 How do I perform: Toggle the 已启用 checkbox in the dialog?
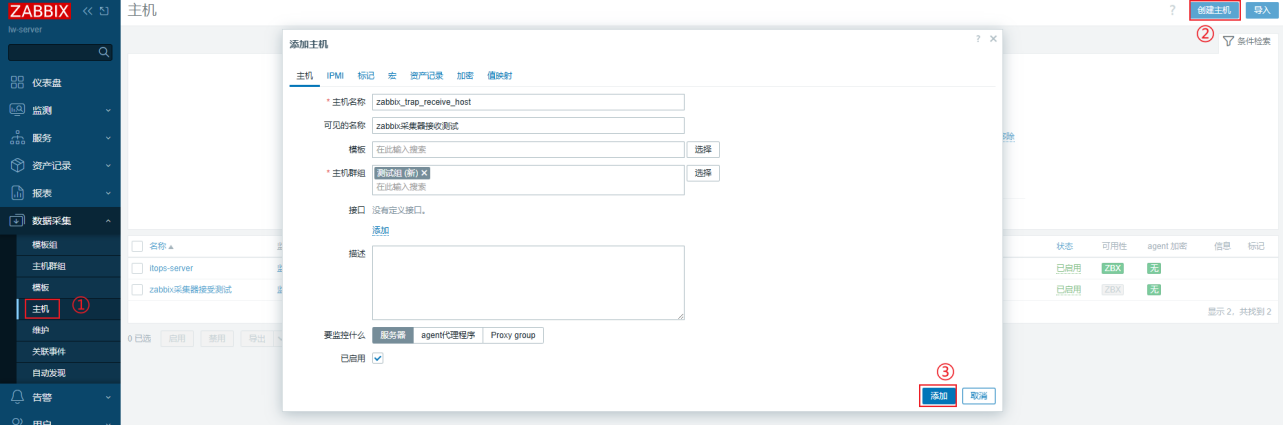click(378, 358)
